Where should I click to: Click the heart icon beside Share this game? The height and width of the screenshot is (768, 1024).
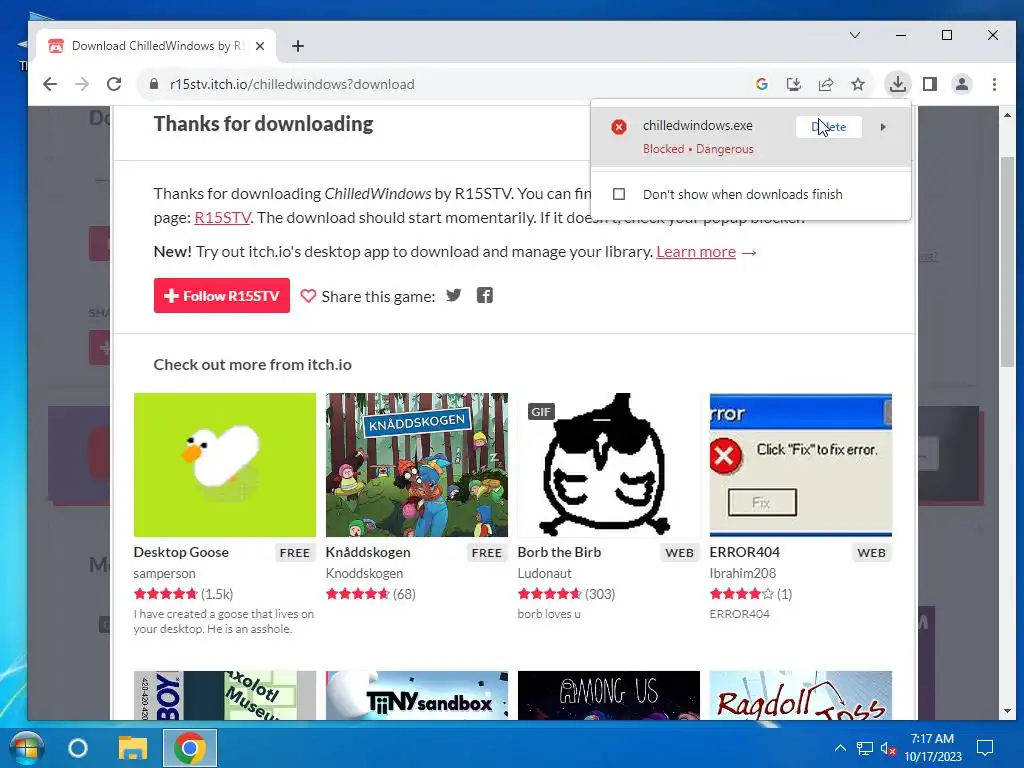coord(308,296)
